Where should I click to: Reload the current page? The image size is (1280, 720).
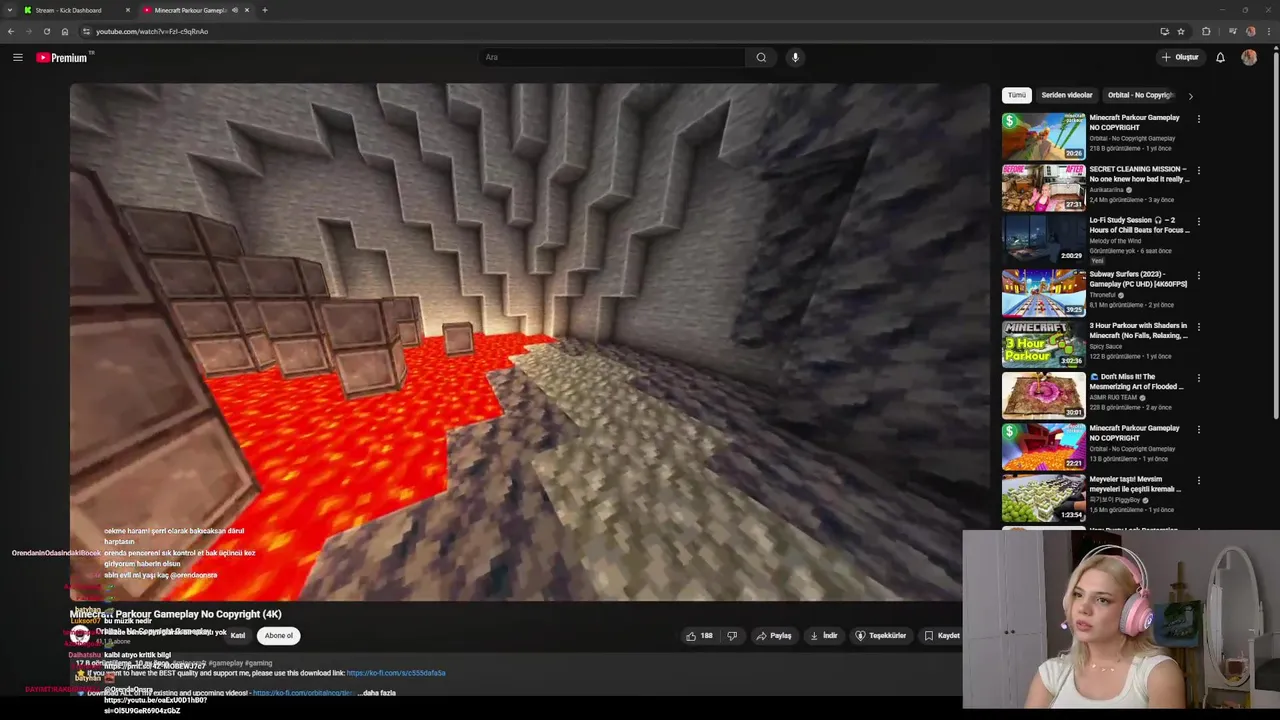tap(46, 31)
